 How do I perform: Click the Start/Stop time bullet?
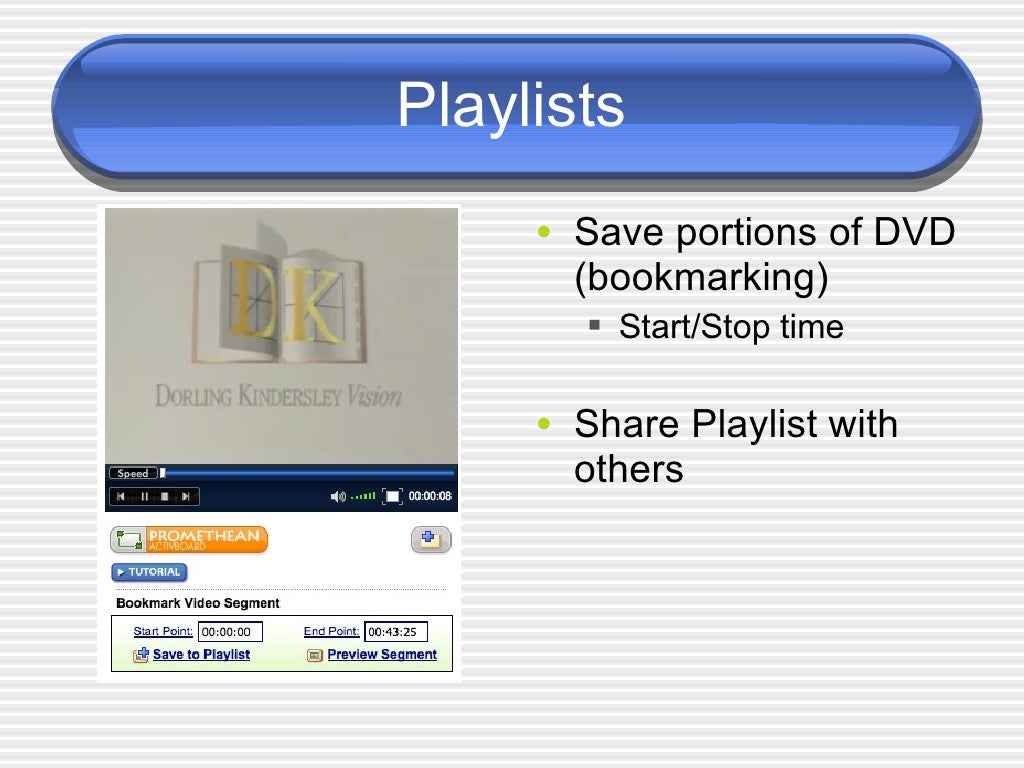(x=731, y=327)
